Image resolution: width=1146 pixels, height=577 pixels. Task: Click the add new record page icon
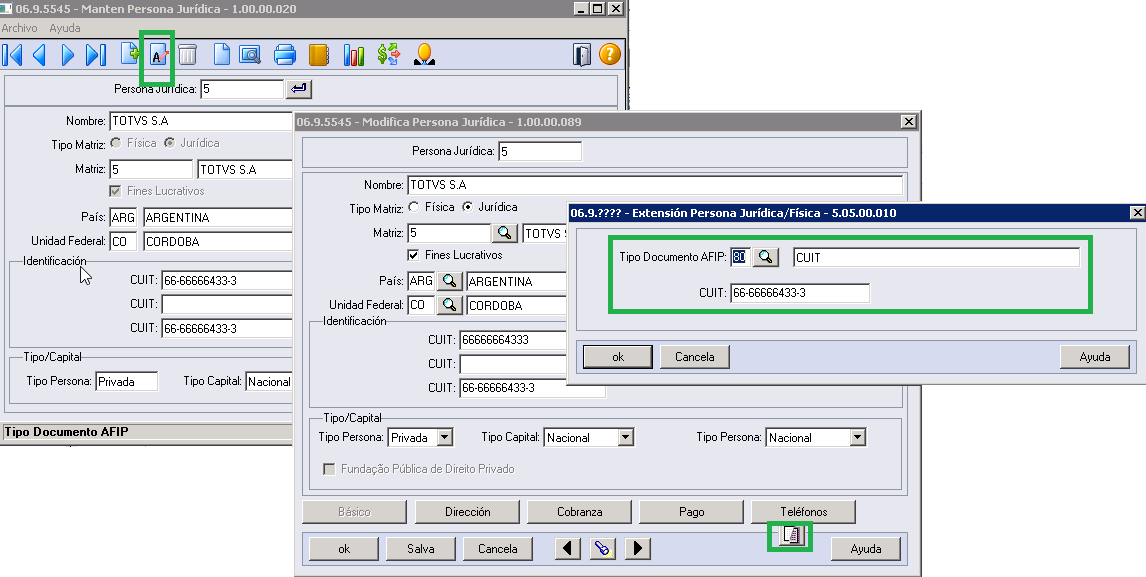tap(130, 54)
